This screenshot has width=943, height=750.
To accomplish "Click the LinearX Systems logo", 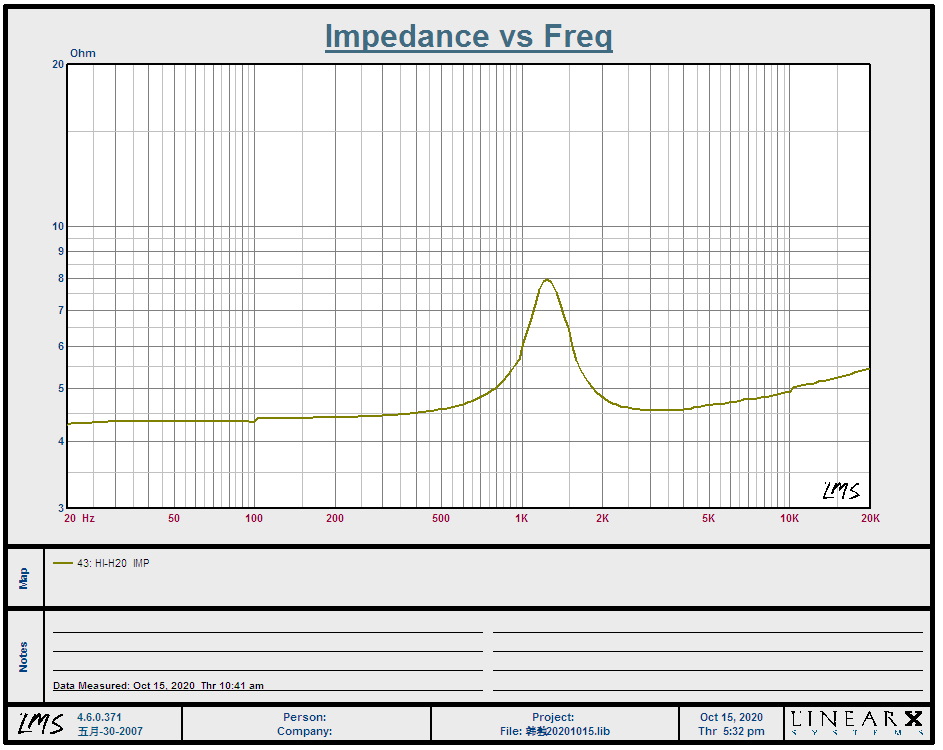I will tap(857, 723).
